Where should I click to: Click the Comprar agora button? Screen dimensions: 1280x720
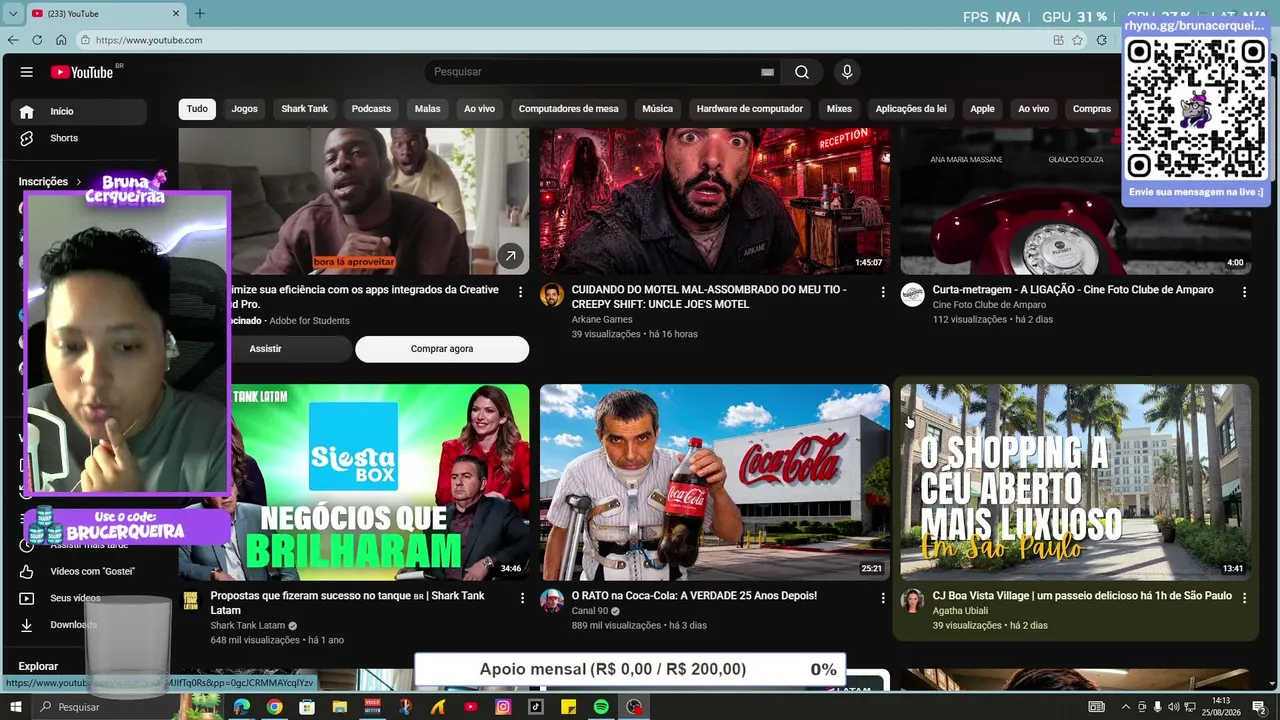pos(442,349)
